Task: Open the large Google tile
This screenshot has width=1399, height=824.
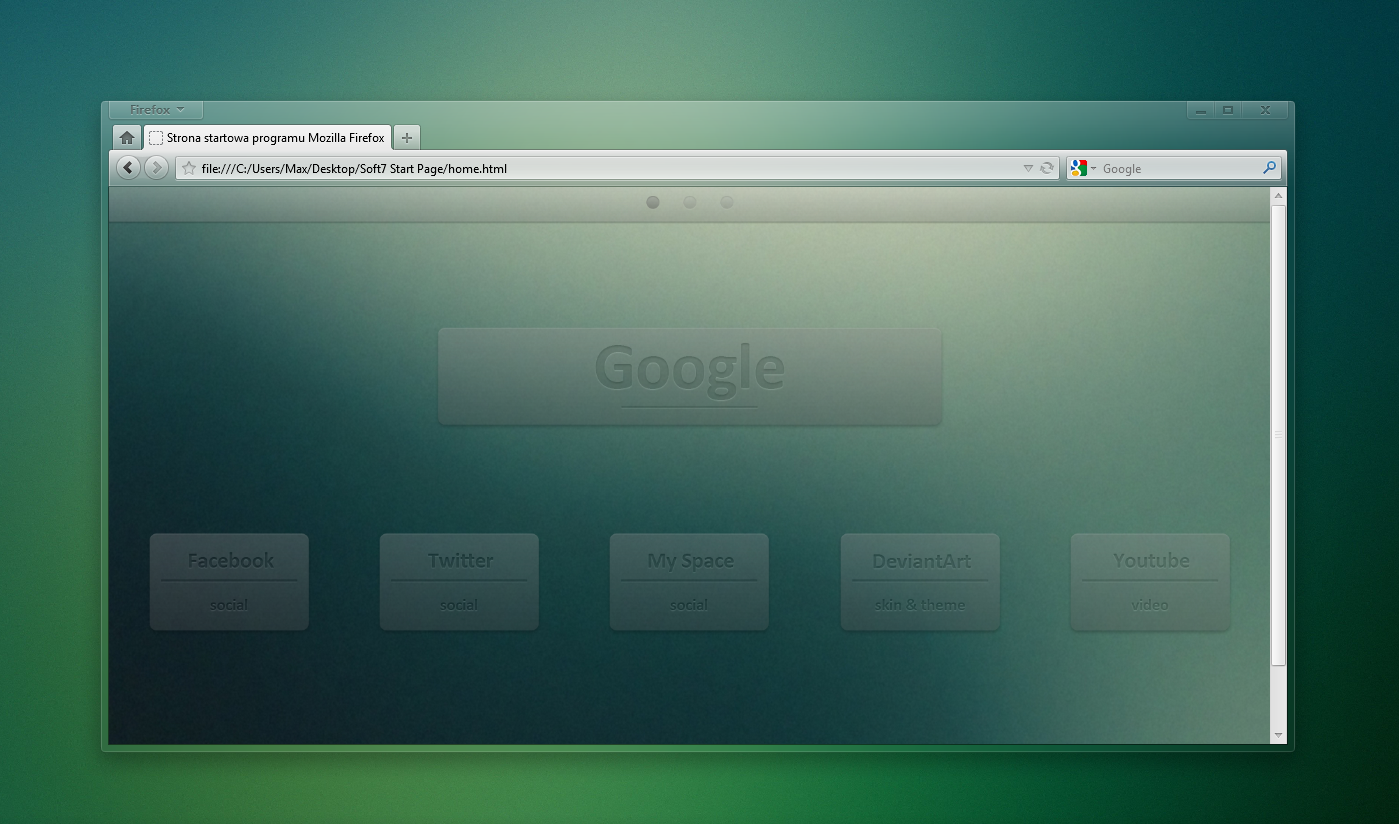Action: (690, 376)
